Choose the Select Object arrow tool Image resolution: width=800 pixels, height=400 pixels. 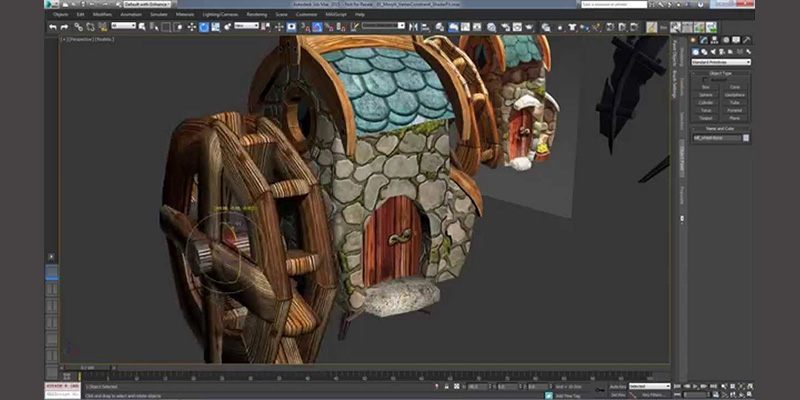coord(141,27)
